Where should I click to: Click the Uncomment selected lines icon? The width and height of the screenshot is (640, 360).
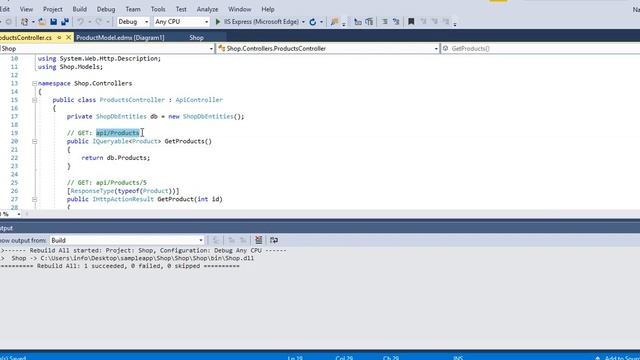369,22
